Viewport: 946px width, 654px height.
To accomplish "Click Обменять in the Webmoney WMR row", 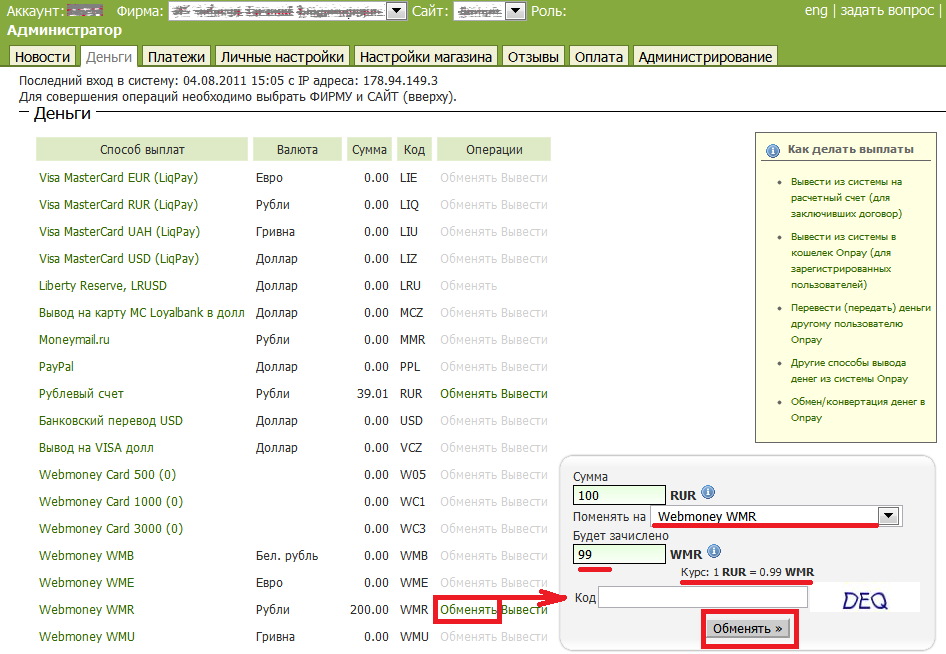I will (468, 610).
